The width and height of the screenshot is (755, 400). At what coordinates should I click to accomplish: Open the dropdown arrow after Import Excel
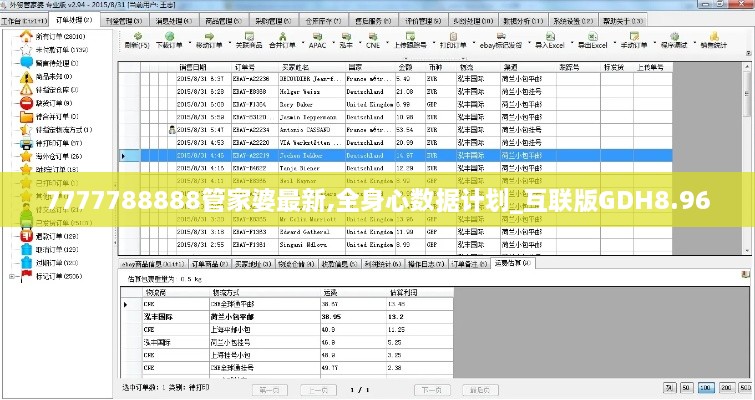tap(572, 41)
